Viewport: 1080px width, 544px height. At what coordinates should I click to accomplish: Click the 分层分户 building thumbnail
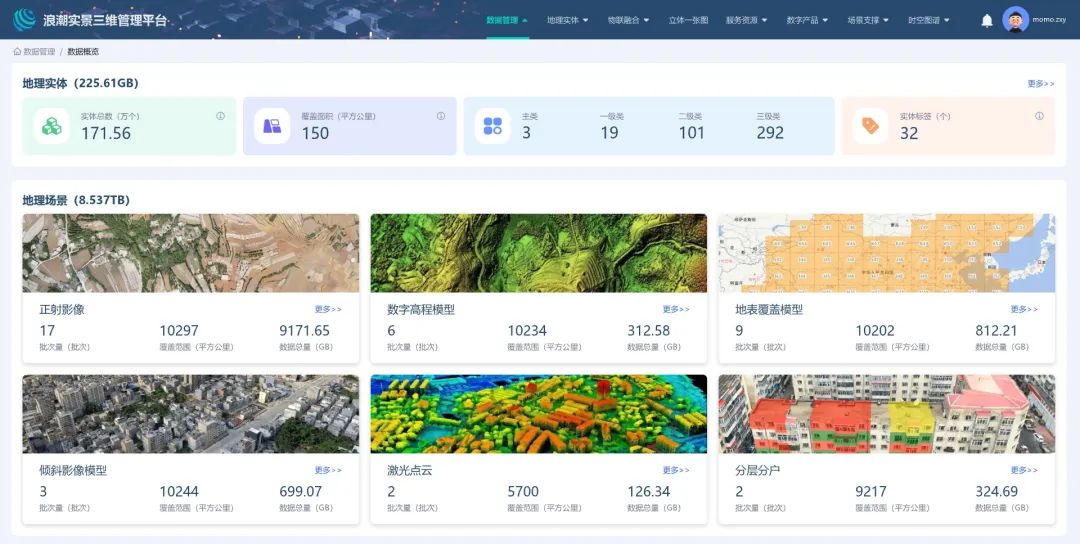point(886,414)
